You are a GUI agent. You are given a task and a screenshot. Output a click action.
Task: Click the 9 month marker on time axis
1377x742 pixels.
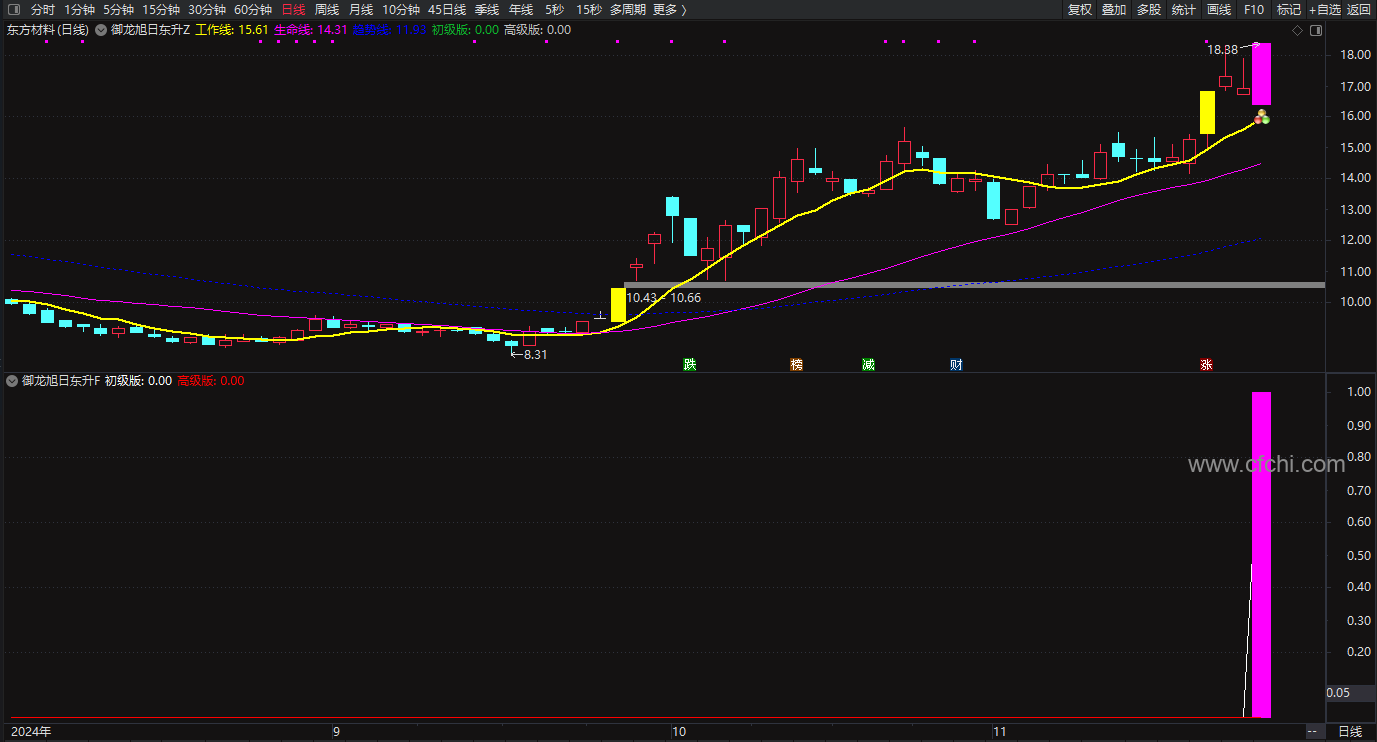point(337,731)
